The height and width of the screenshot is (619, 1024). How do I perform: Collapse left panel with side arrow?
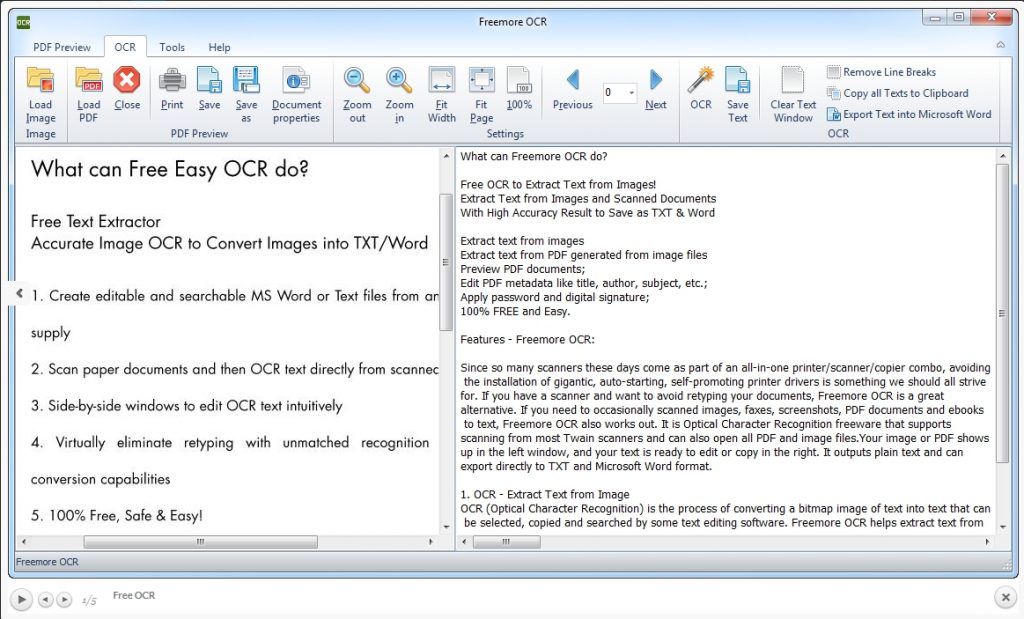19,293
